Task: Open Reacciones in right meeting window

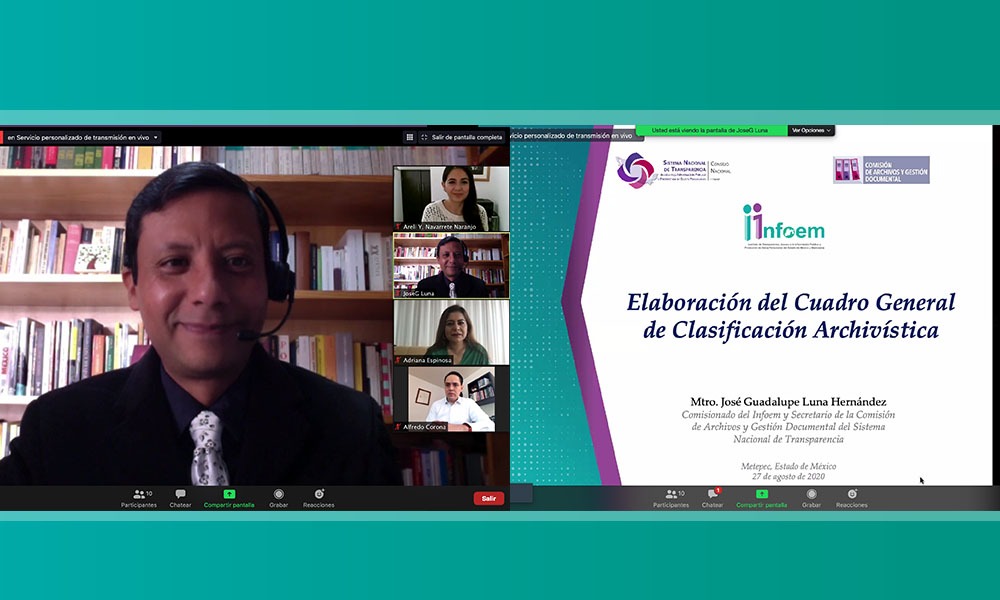Action: click(851, 497)
